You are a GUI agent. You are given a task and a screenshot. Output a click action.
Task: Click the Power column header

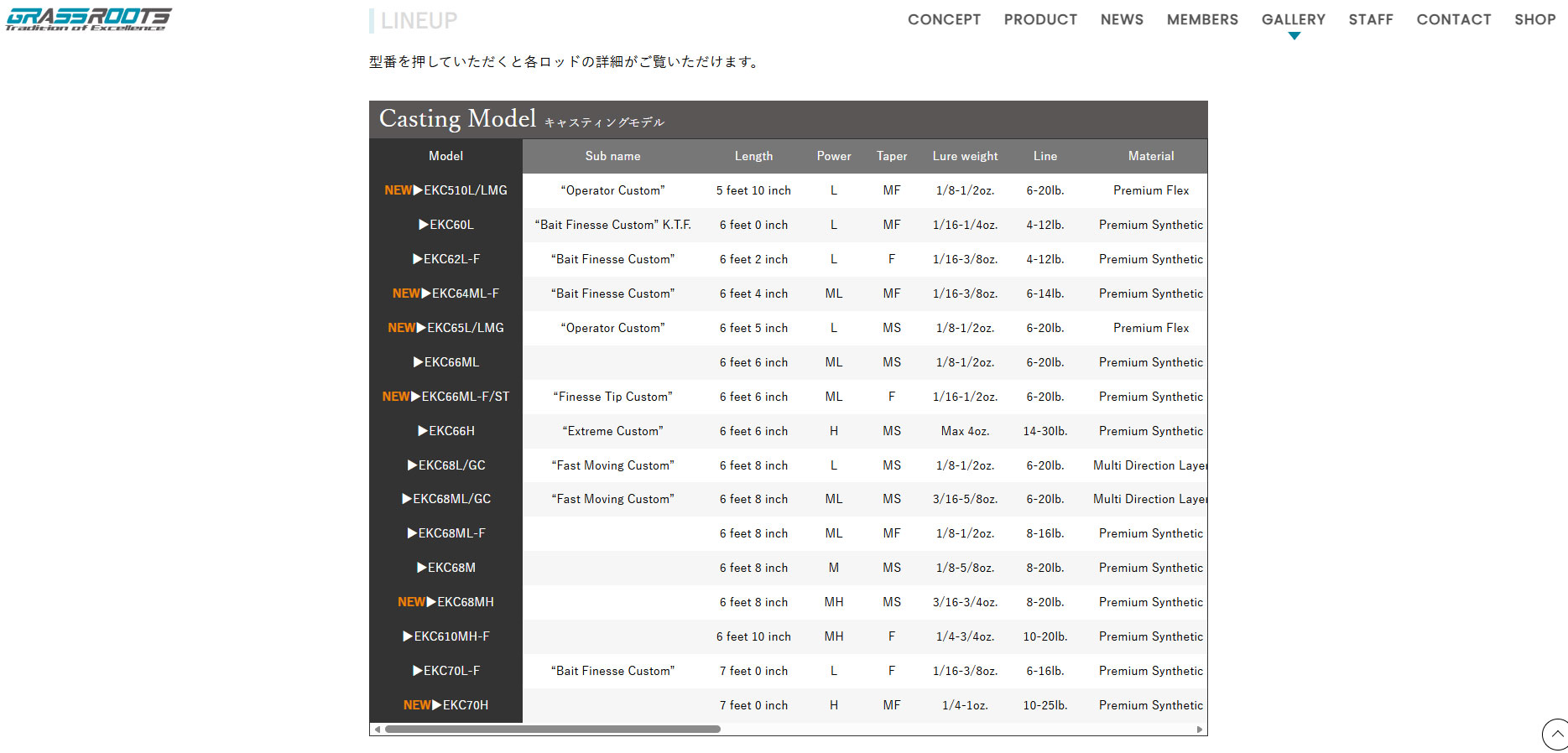click(x=834, y=156)
